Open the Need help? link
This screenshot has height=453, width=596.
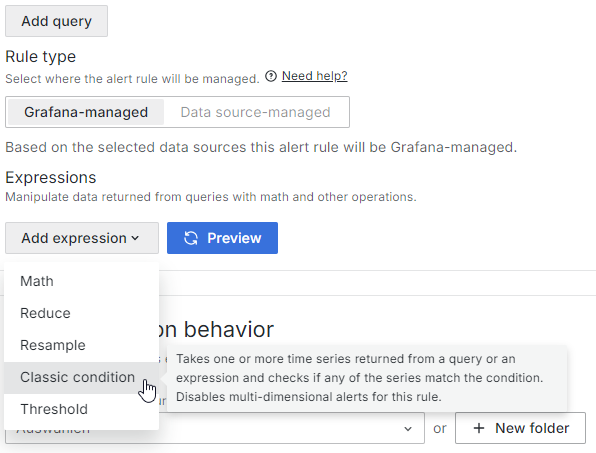point(314,76)
